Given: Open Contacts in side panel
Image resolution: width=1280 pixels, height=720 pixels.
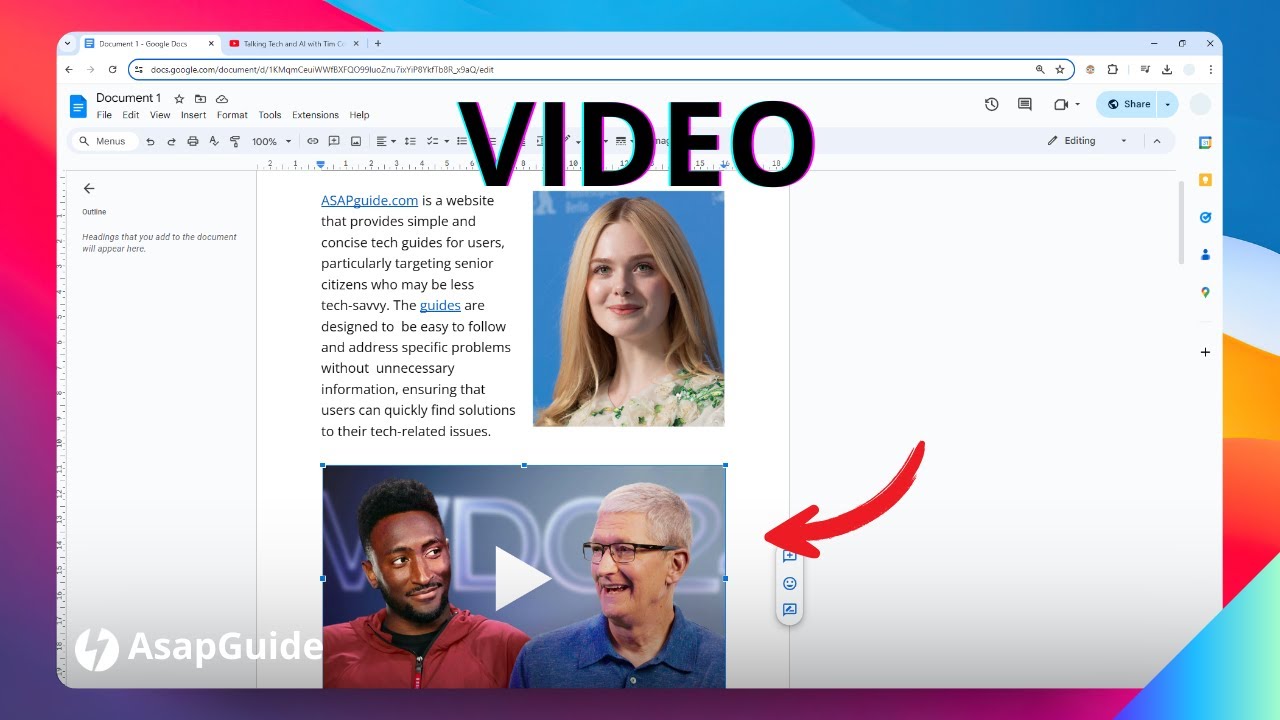Looking at the screenshot, I should pyautogui.click(x=1205, y=254).
